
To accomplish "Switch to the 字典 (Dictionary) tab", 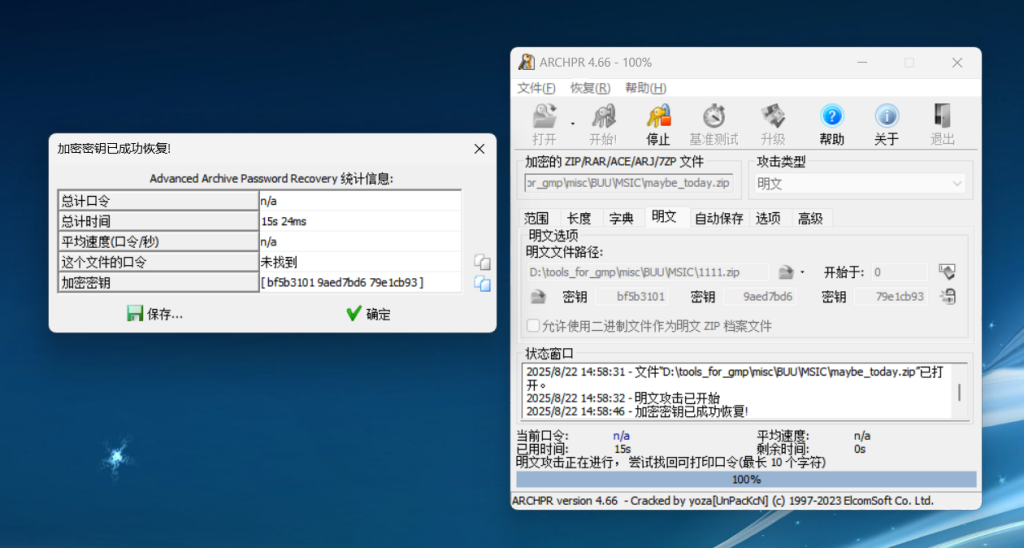I will (x=621, y=218).
